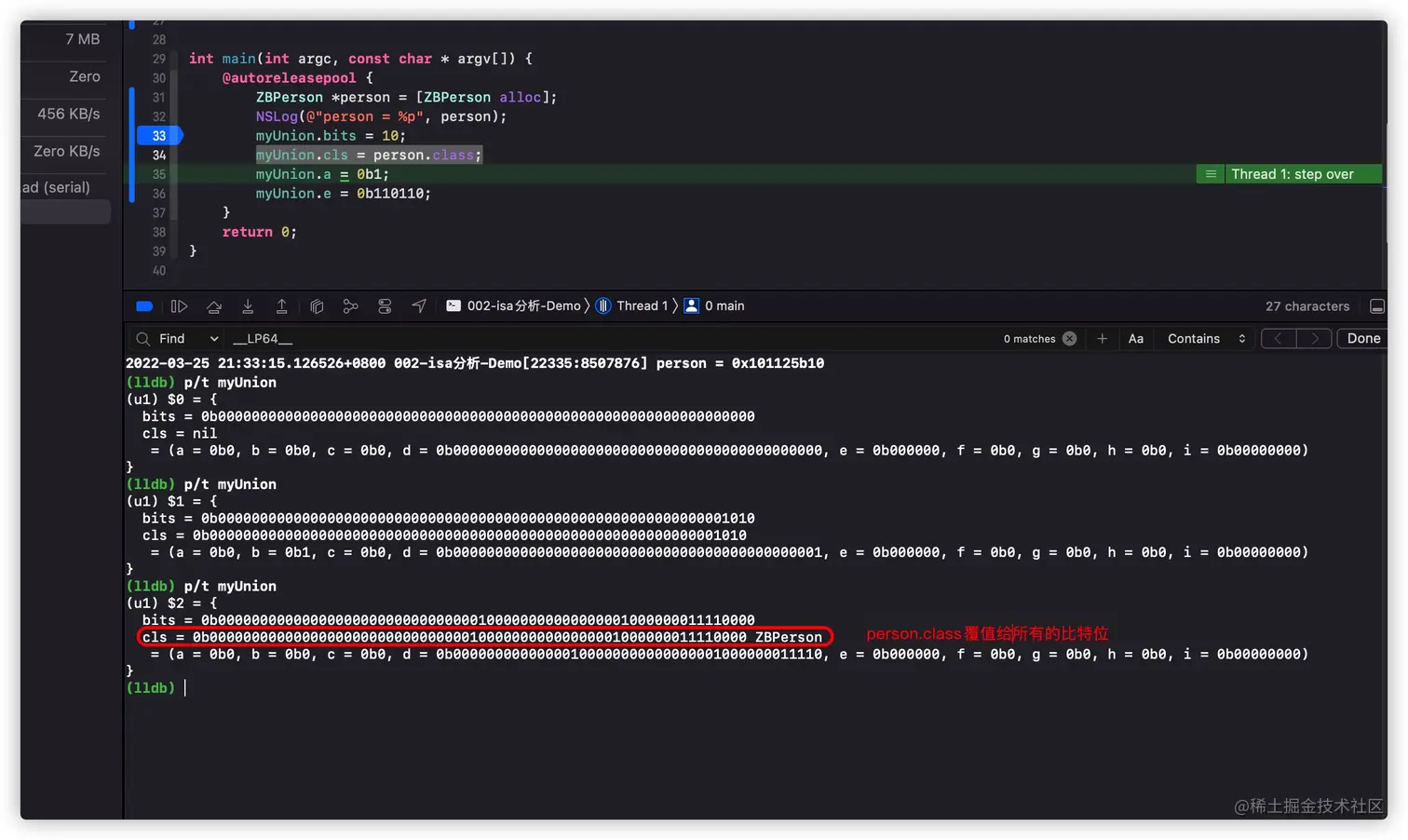Go to next search match arrow

point(1314,339)
